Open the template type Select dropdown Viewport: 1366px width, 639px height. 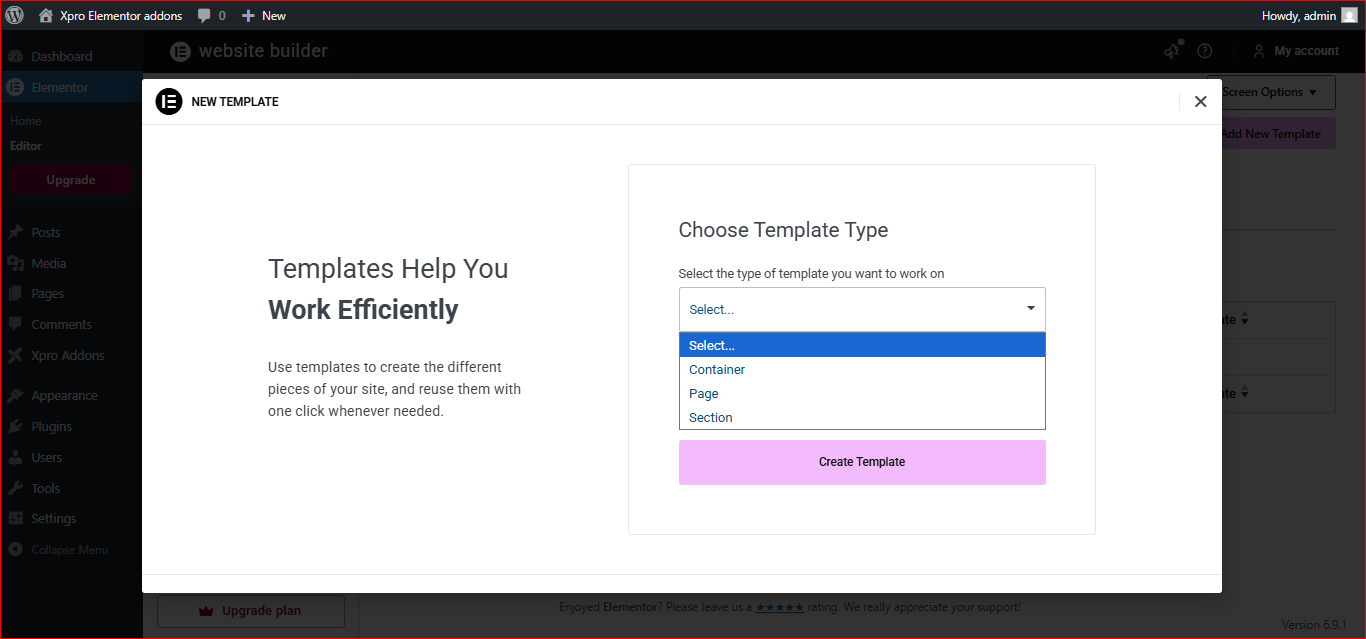click(x=861, y=310)
